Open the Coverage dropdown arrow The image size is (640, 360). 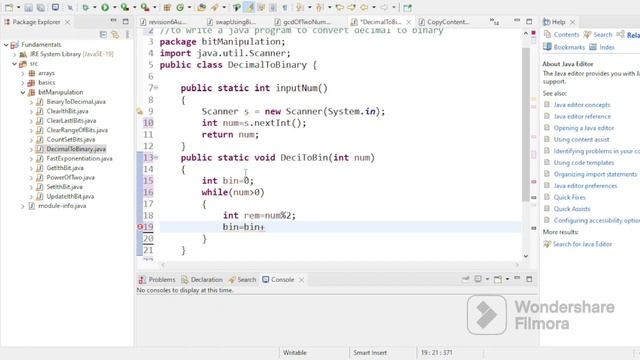click(x=134, y=7)
